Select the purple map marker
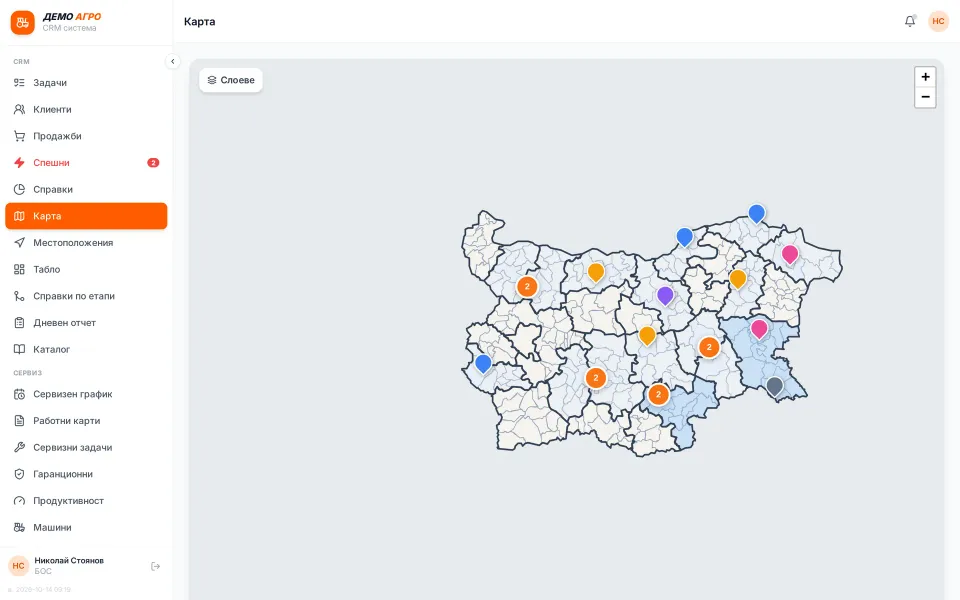960x600 pixels. pos(665,296)
